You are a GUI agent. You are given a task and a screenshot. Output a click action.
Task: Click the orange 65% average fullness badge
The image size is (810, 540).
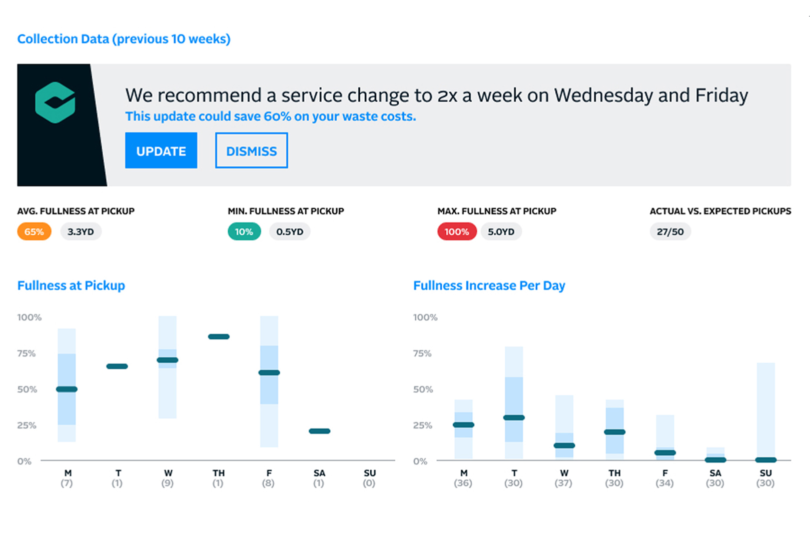pos(34,232)
